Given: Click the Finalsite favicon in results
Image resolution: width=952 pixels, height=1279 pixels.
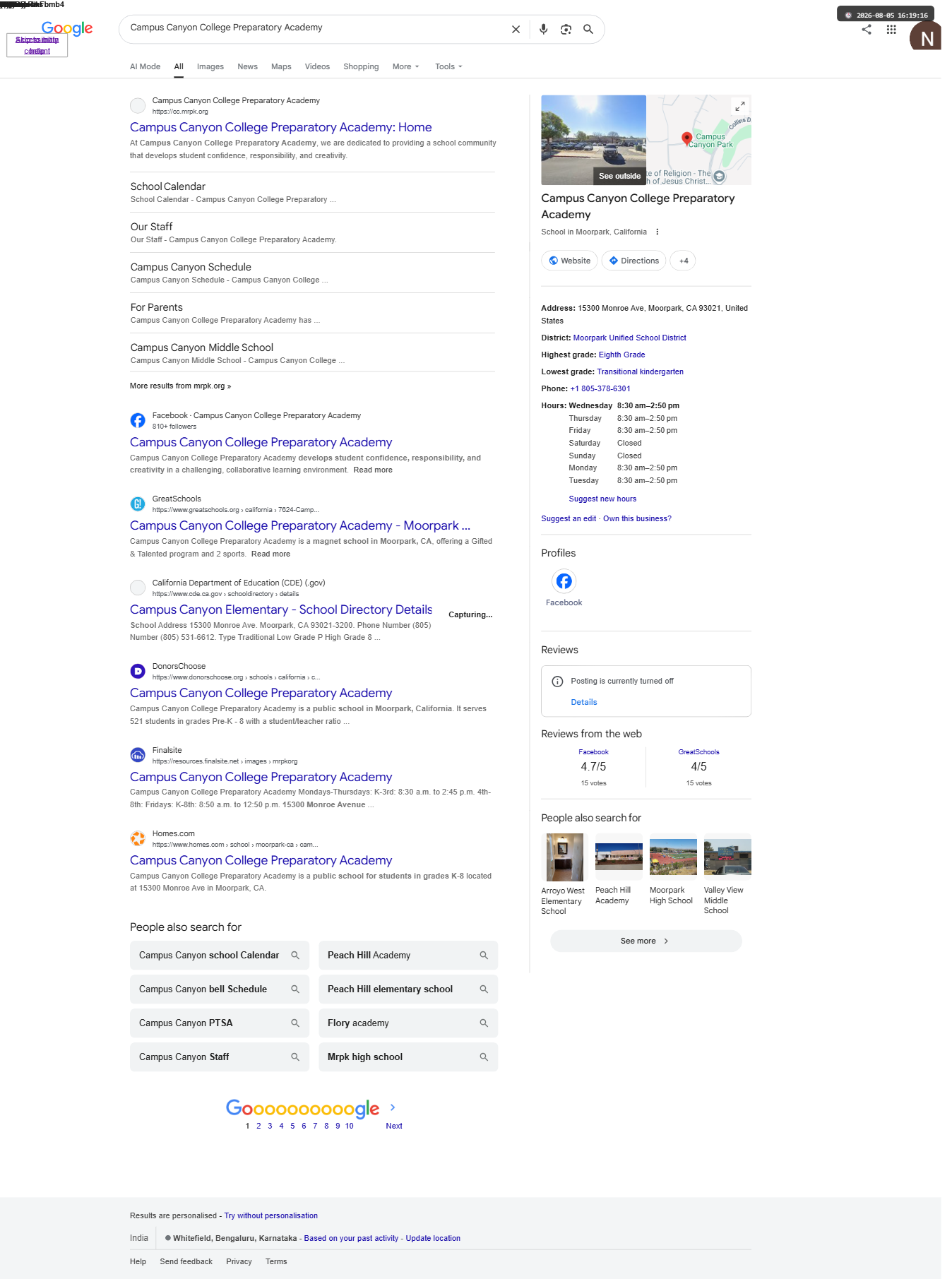Looking at the screenshot, I should tap(138, 755).
